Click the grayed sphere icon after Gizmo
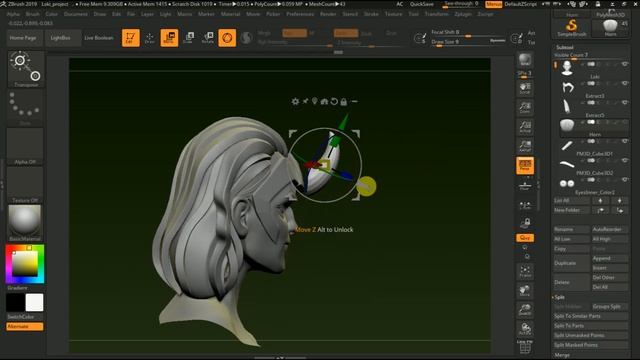This screenshot has height=360, width=640. (x=246, y=38)
